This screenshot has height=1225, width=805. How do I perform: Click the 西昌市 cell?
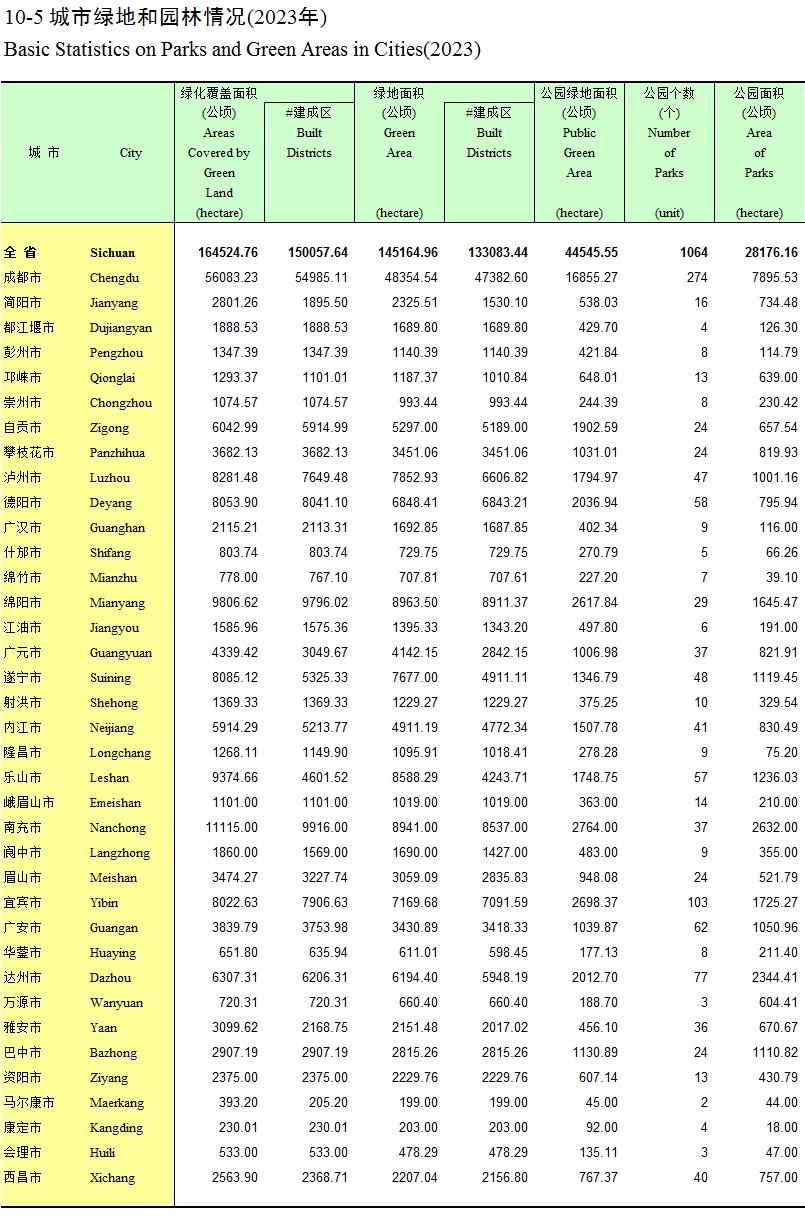pyautogui.click(x=22, y=1178)
